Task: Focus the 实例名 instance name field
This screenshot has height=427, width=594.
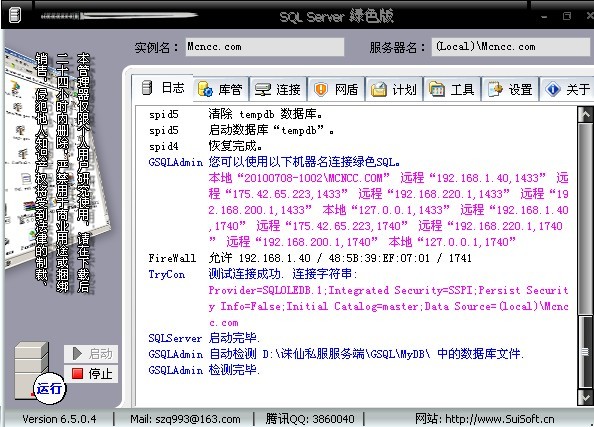Action: click(x=264, y=47)
